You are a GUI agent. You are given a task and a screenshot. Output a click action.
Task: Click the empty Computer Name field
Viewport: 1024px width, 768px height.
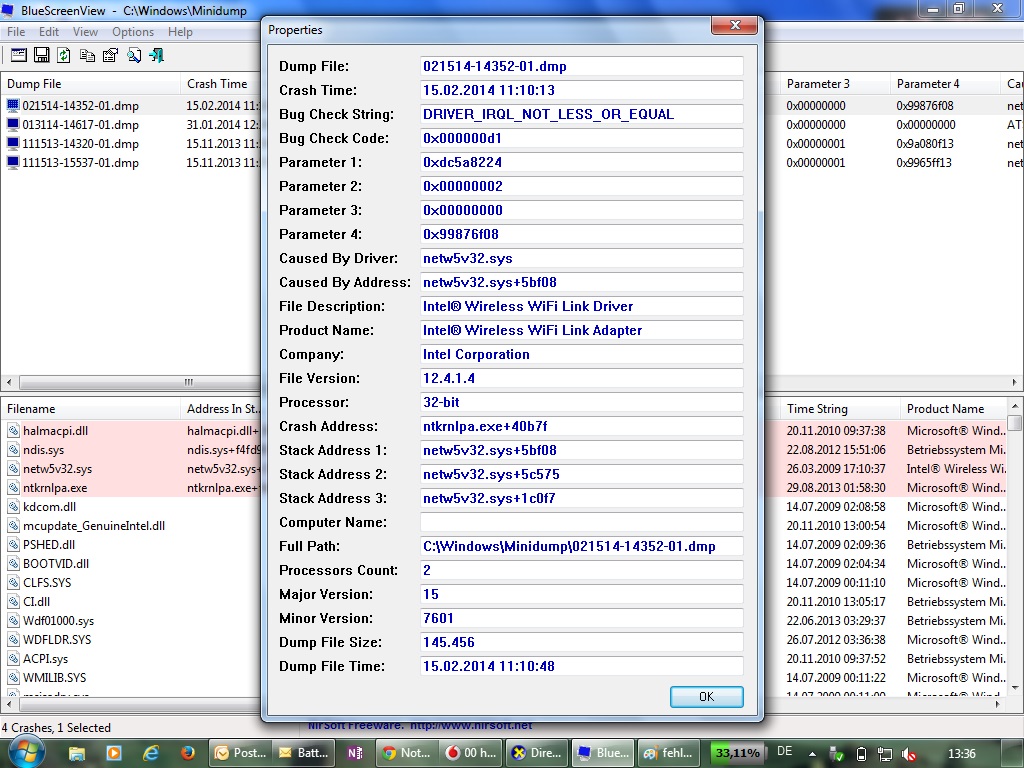581,522
